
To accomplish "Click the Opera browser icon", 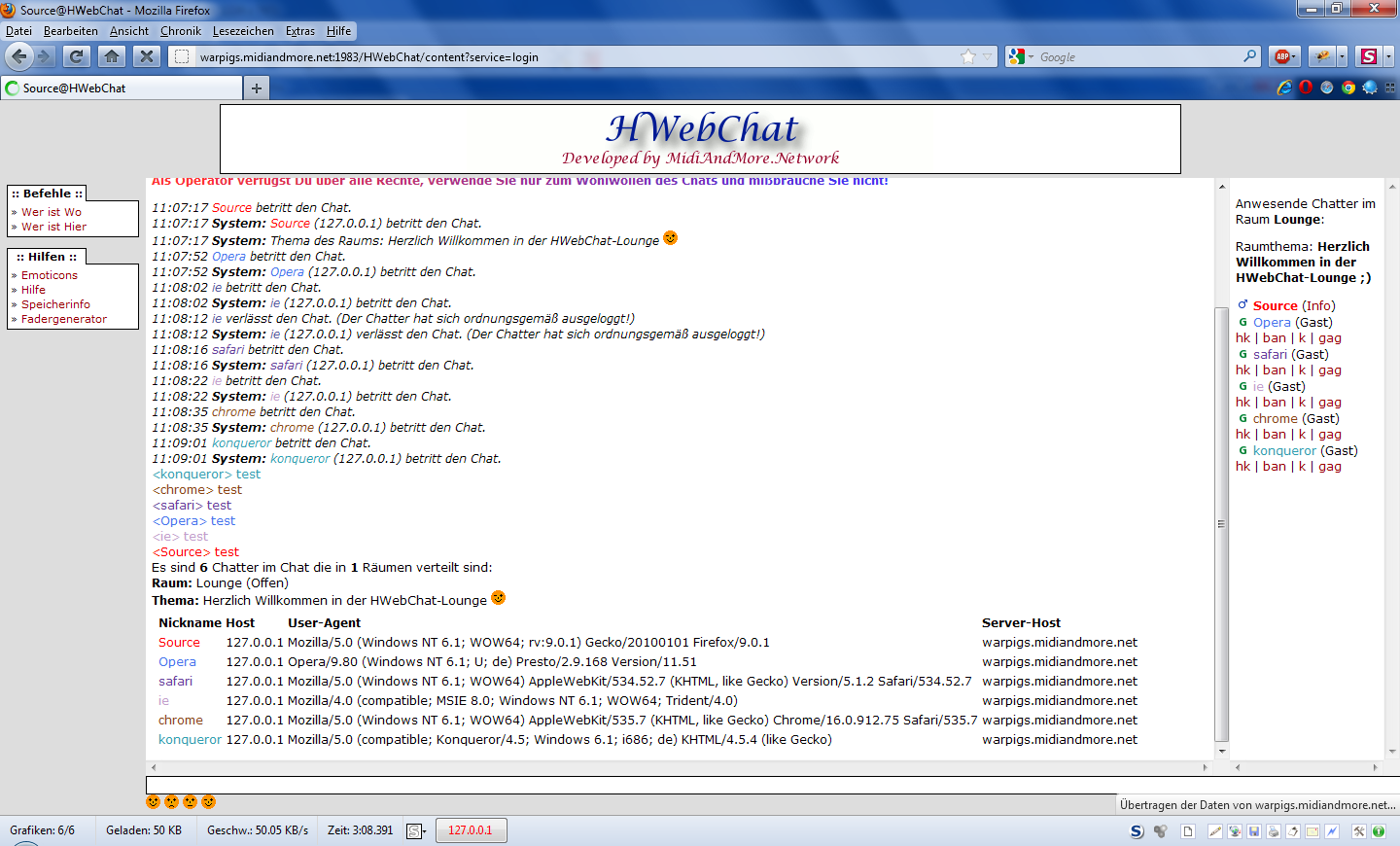I will point(1306,88).
